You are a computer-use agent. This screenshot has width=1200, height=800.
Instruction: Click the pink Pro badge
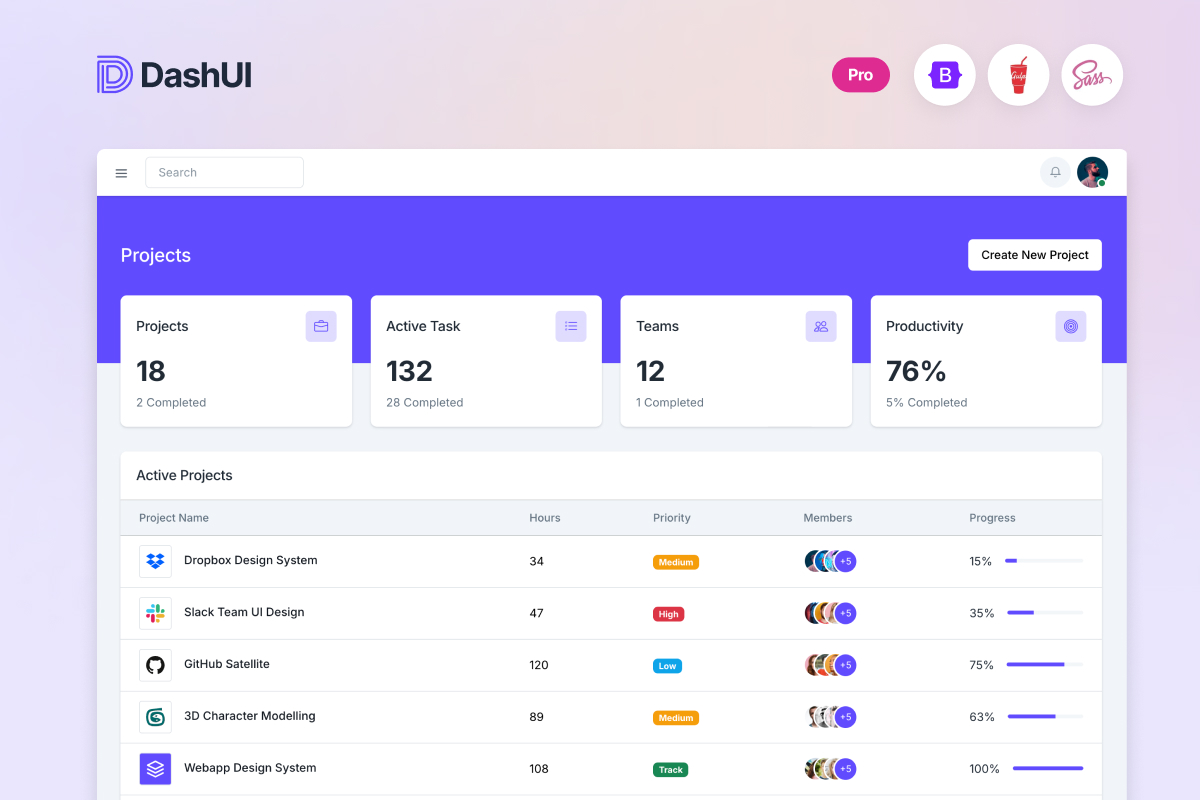pyautogui.click(x=861, y=75)
